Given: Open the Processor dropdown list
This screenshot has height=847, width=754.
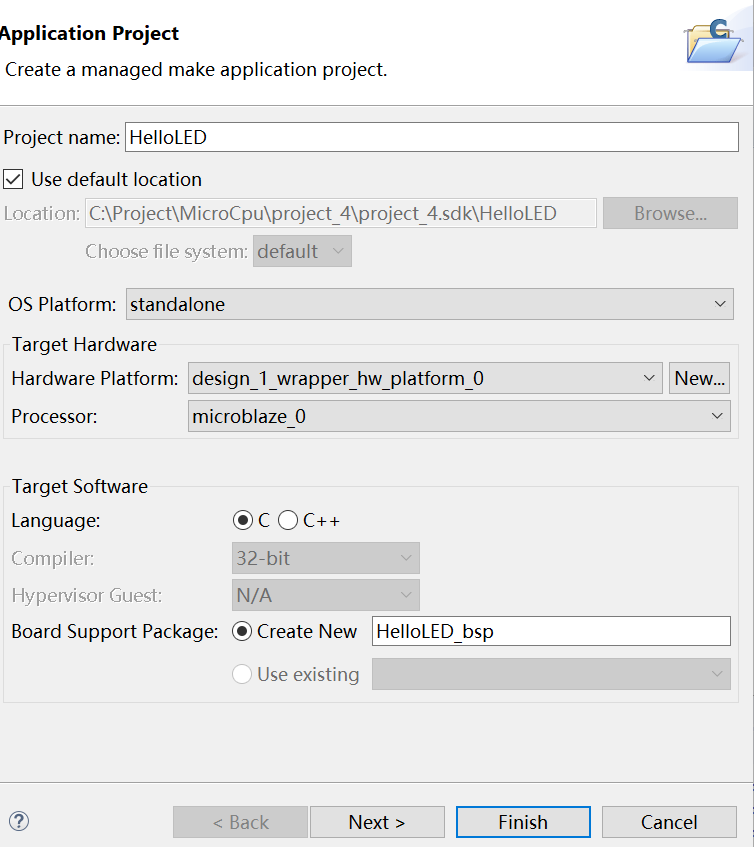Looking at the screenshot, I should 459,416.
